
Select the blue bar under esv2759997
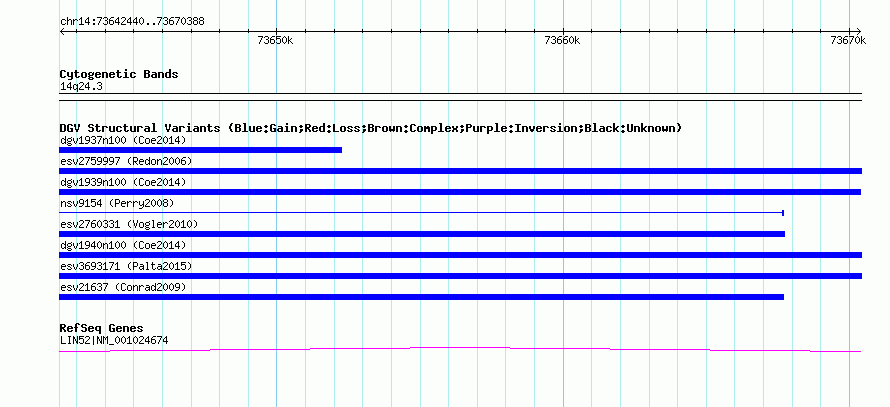point(460,171)
